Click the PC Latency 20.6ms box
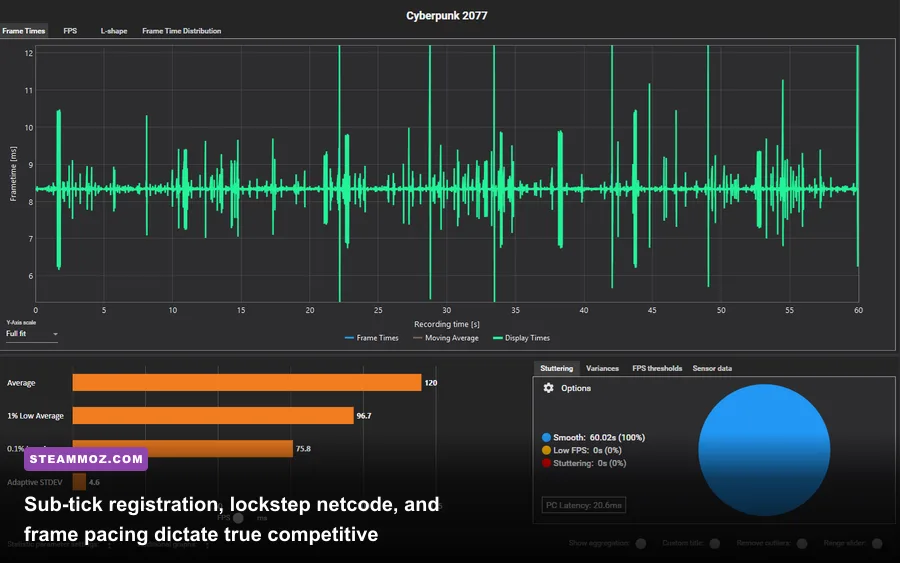This screenshot has height=563, width=900. coord(584,505)
